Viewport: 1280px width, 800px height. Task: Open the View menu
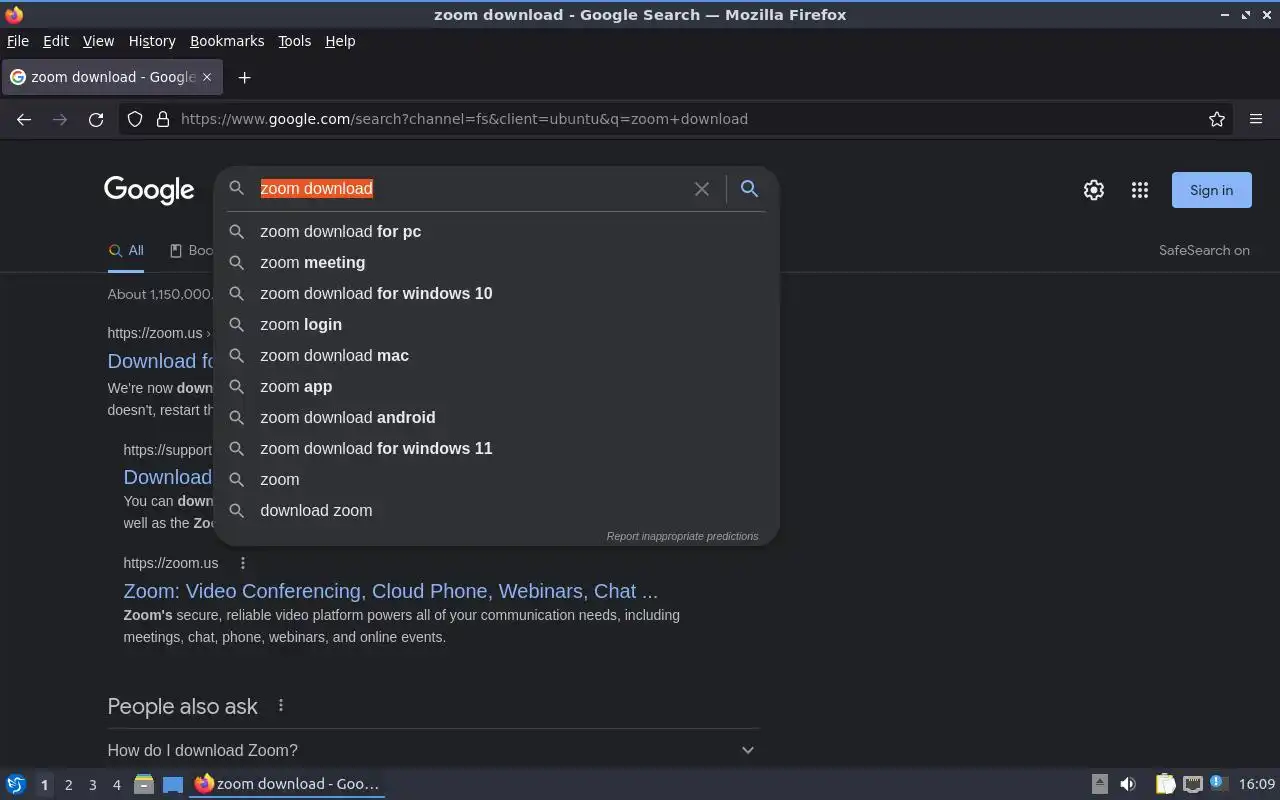point(98,41)
